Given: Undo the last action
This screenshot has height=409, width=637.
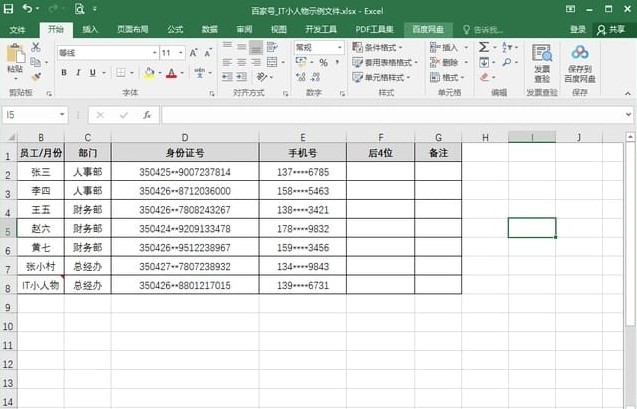Looking at the screenshot, I should (27, 9).
